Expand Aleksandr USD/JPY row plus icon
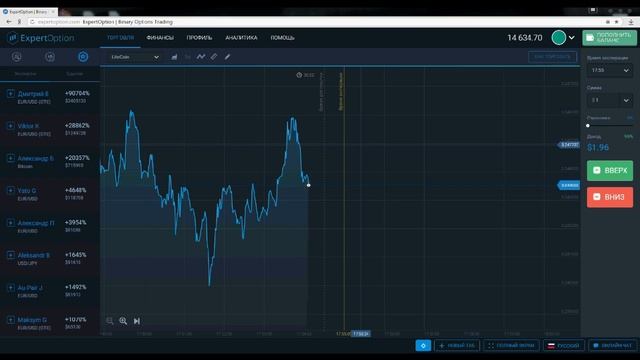 (x=11, y=255)
